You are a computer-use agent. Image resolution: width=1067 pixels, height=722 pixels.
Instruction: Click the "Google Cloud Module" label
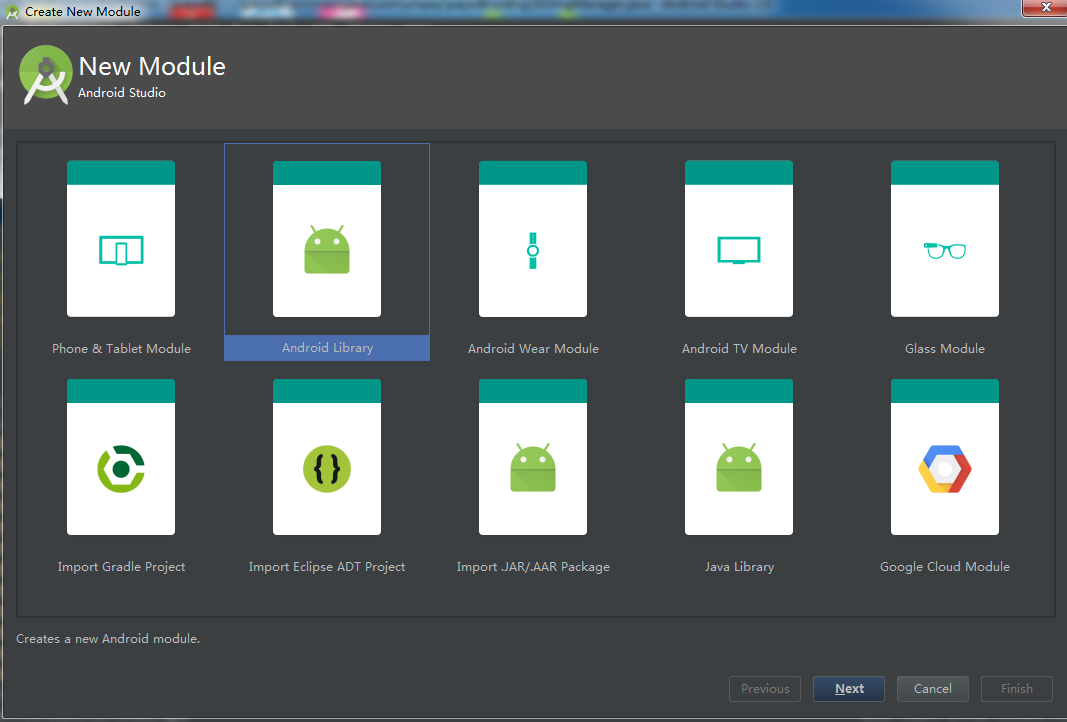[945, 566]
